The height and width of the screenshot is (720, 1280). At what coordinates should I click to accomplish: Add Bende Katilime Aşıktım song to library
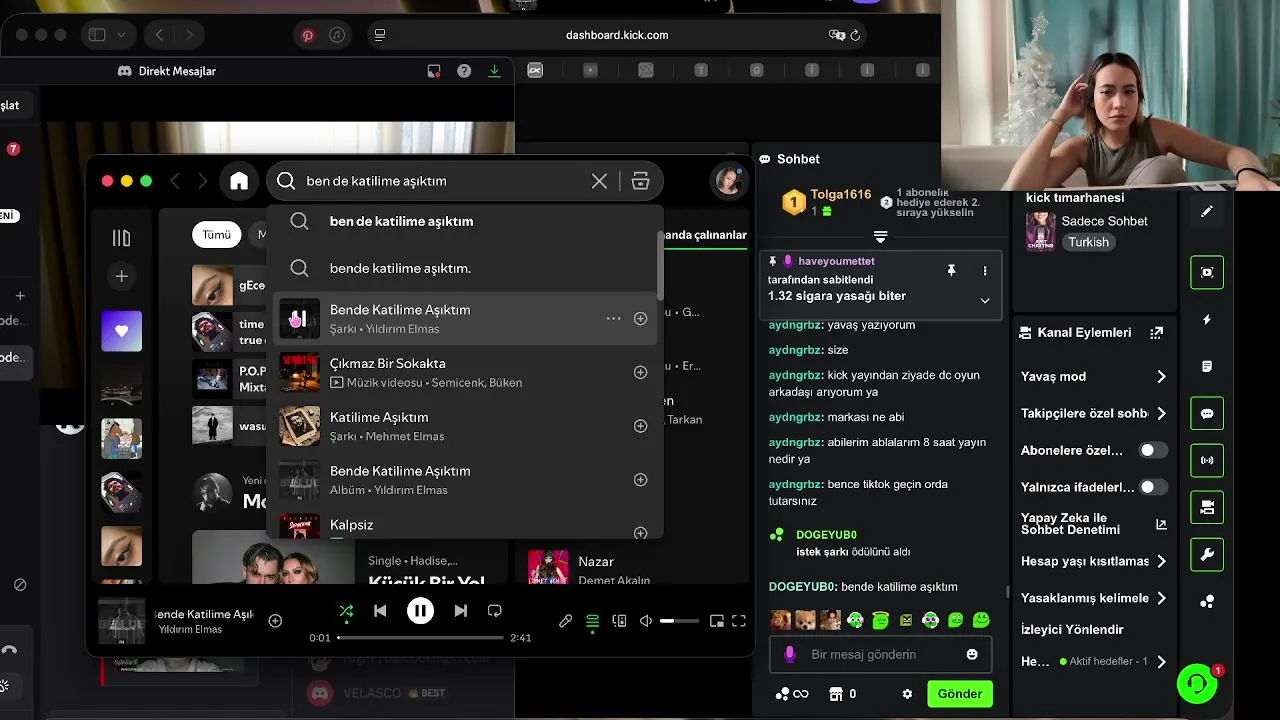[x=641, y=319]
